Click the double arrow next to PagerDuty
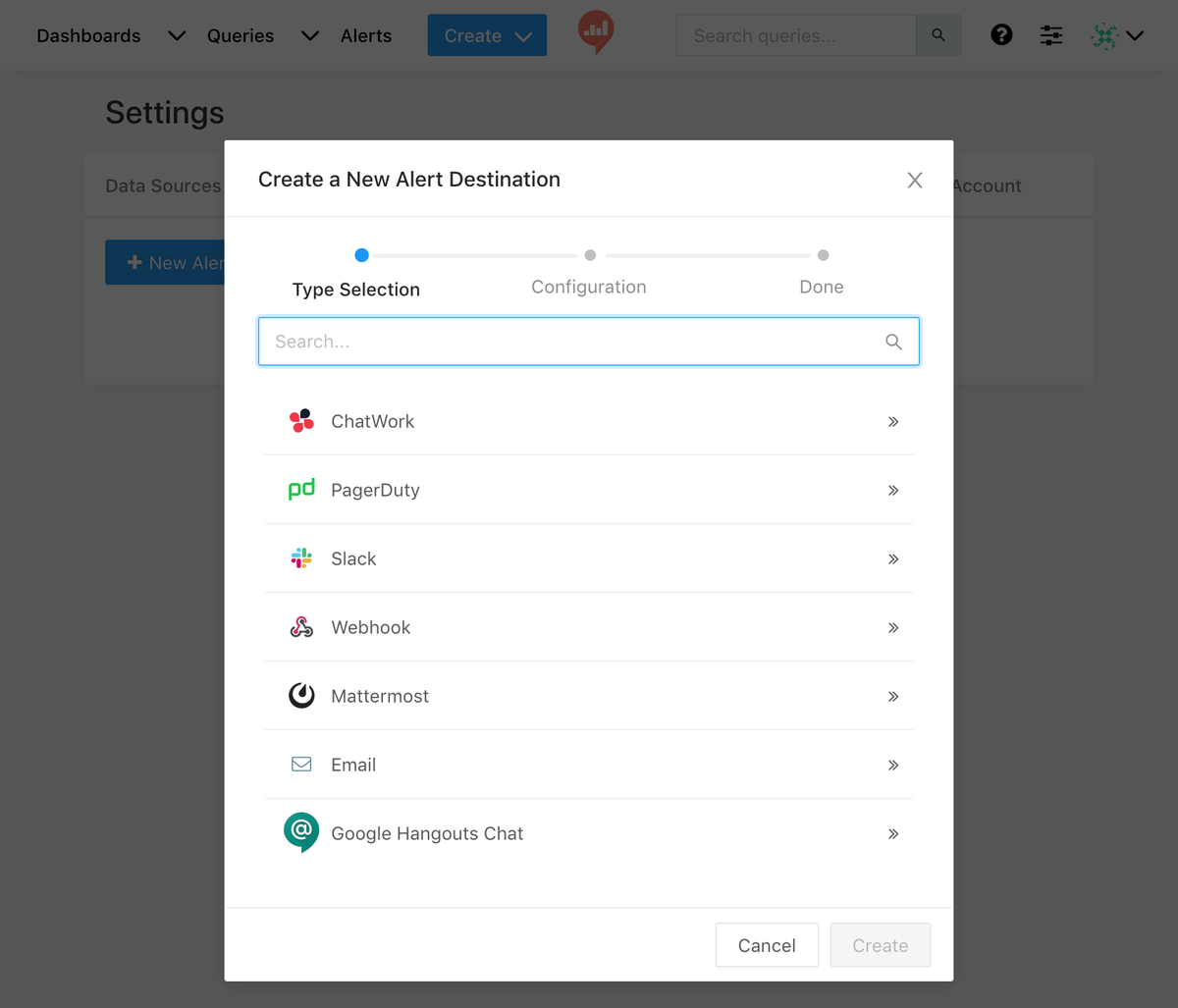This screenshot has height=1008, width=1178. 893,490
